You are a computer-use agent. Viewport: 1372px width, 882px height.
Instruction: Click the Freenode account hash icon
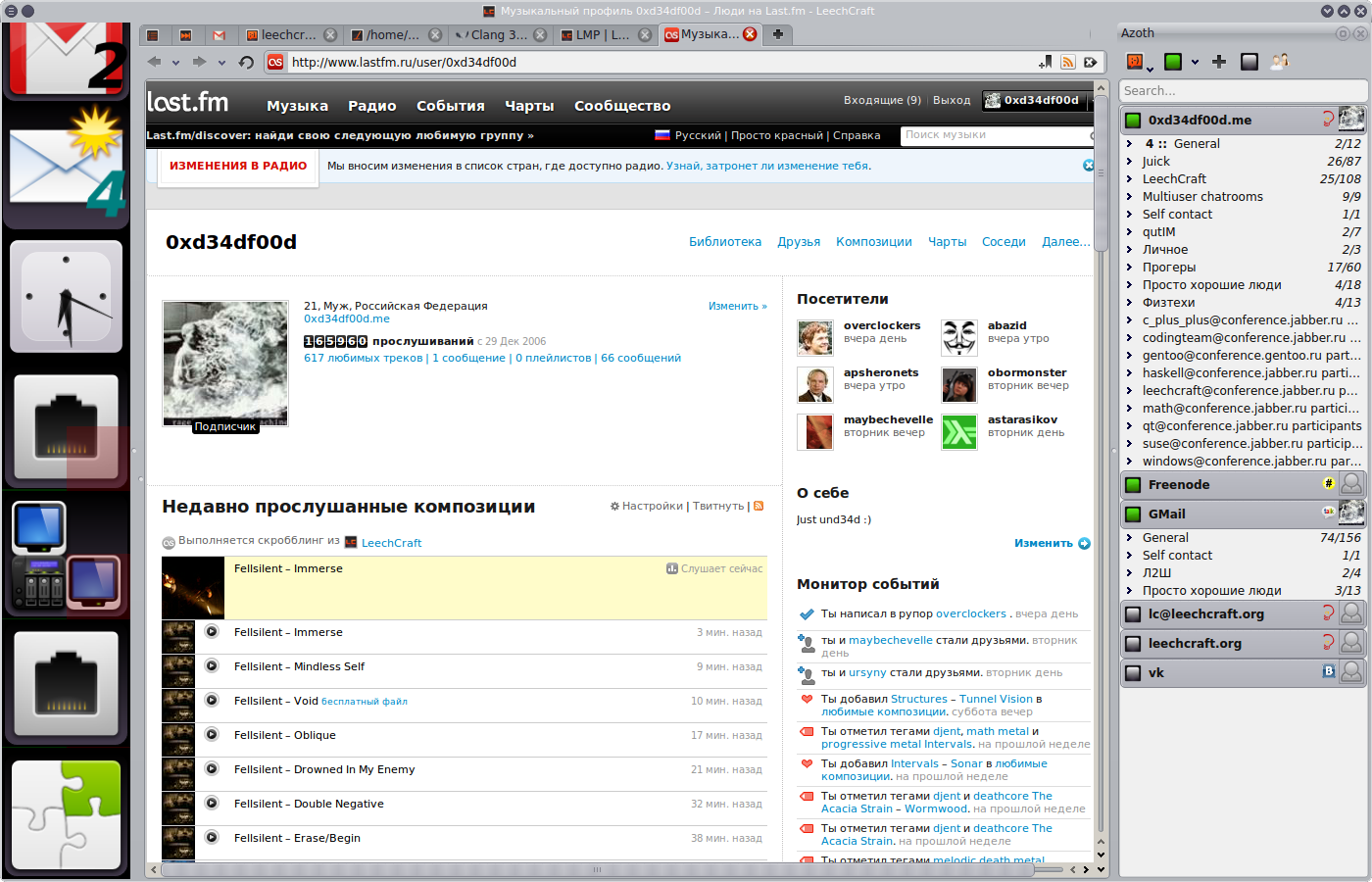(x=1329, y=483)
